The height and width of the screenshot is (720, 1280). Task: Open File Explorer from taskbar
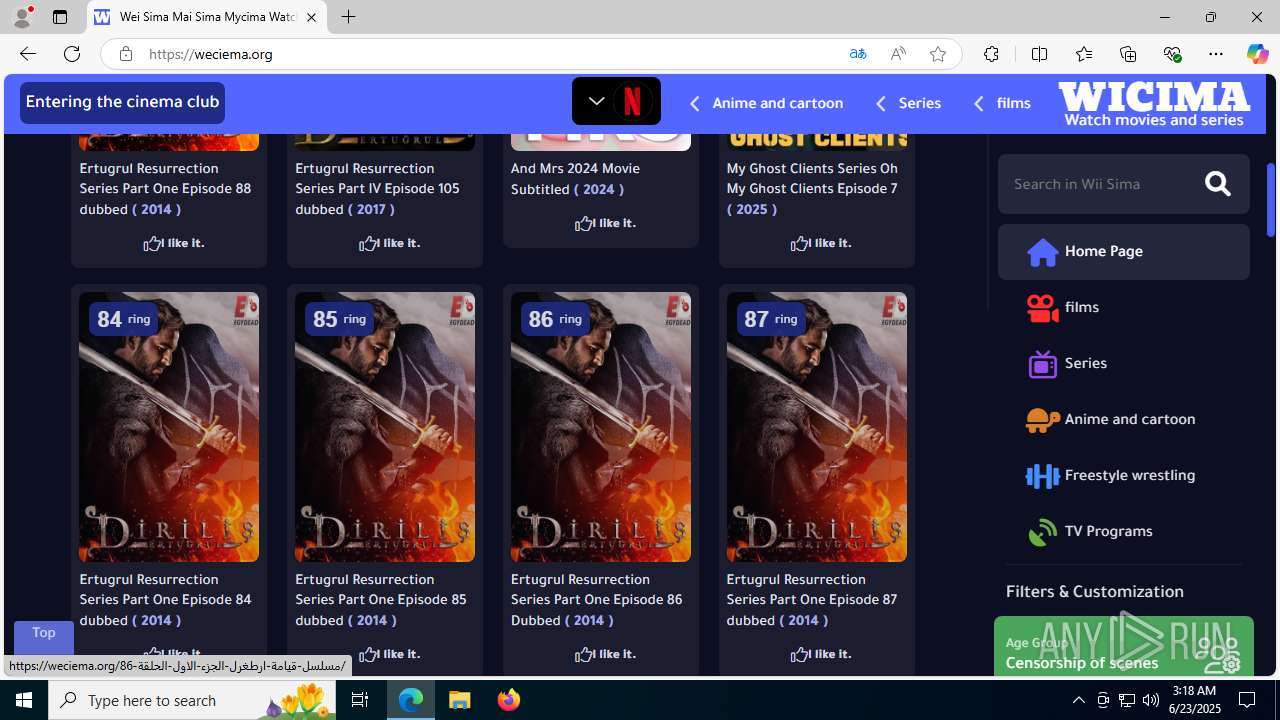(460, 700)
